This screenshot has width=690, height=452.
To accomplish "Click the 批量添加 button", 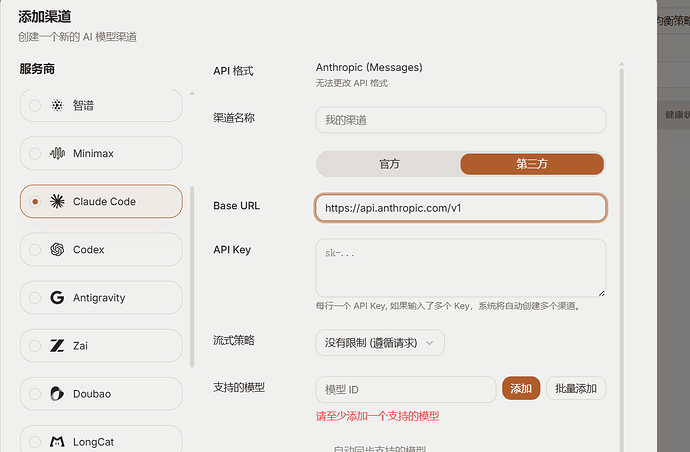I will click(576, 389).
